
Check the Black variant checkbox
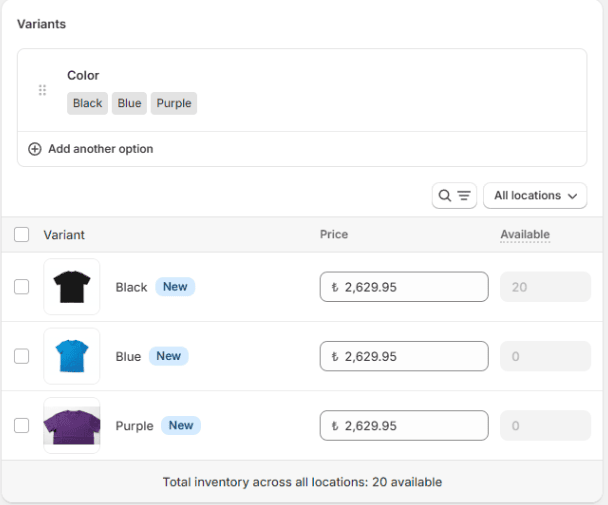[22, 287]
